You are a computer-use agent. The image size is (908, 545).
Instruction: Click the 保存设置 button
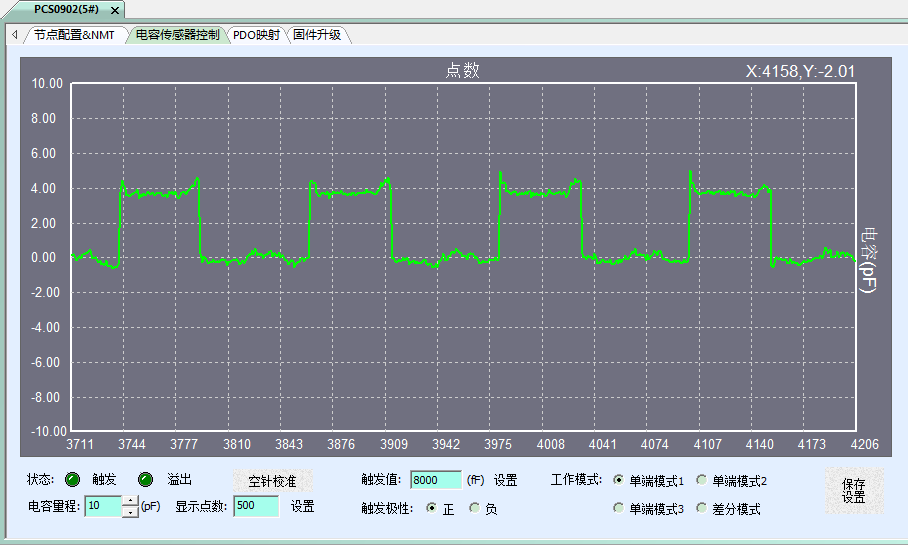pyautogui.click(x=854, y=491)
